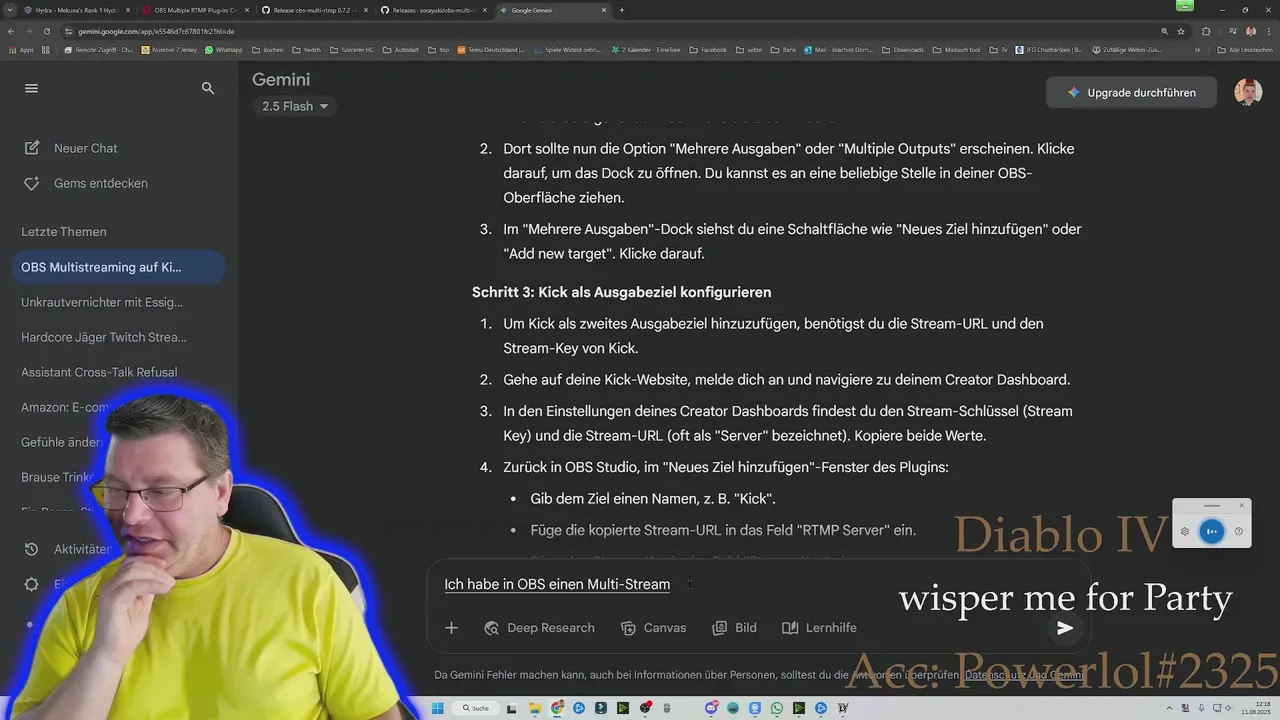
Task: Select Canvas tool
Action: [654, 628]
